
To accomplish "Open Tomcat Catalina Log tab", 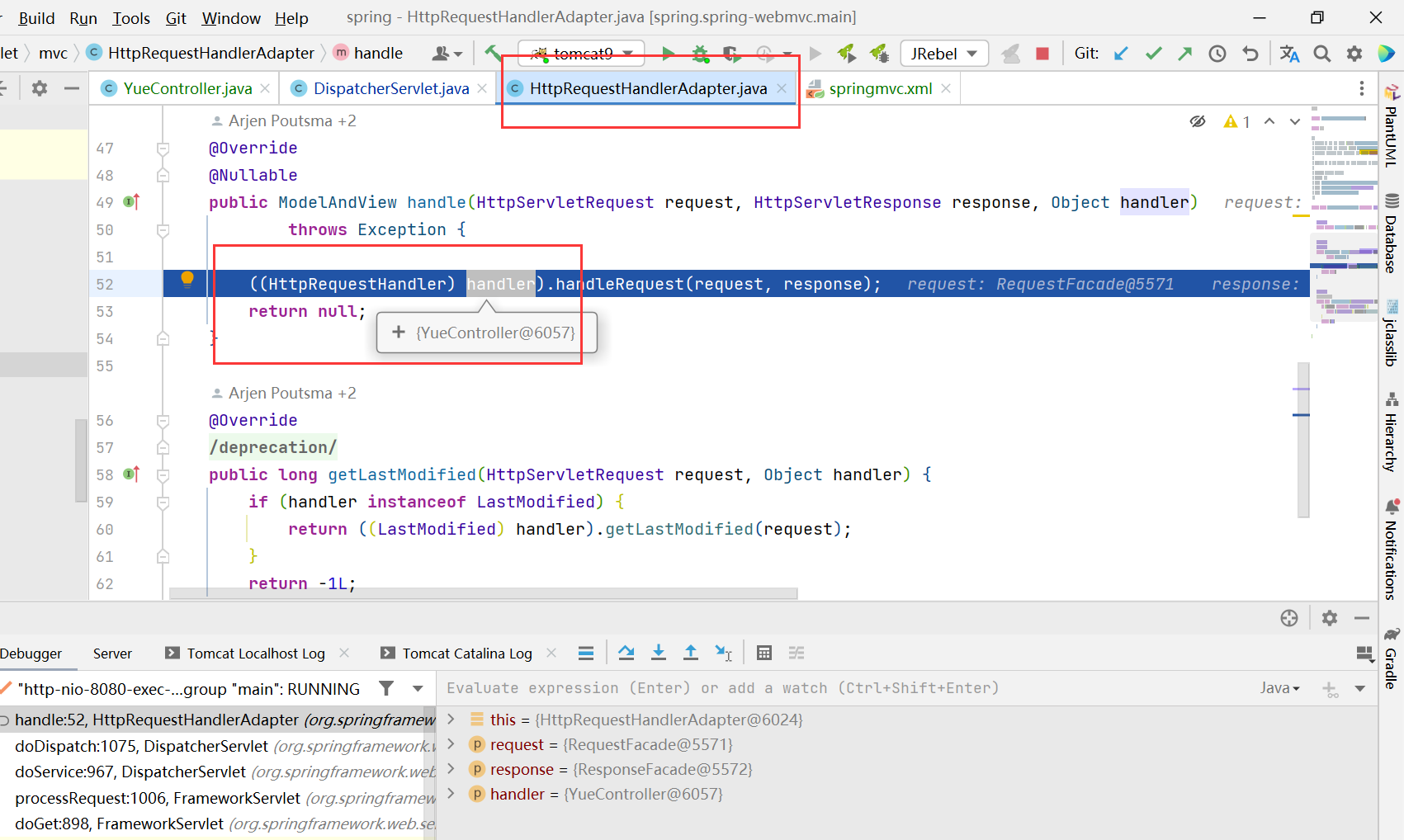I will (466, 653).
